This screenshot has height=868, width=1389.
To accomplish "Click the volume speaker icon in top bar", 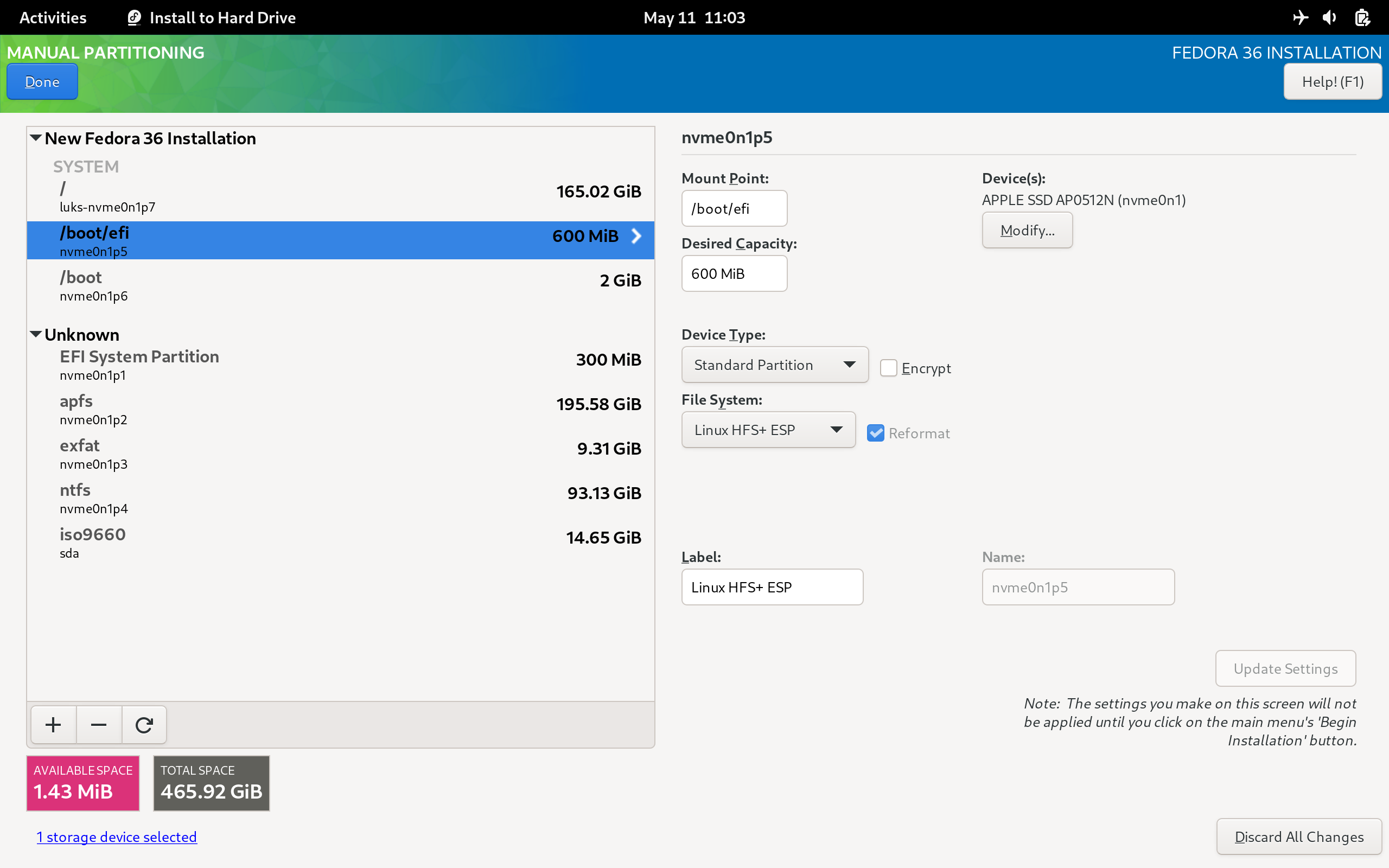I will 1330,17.
